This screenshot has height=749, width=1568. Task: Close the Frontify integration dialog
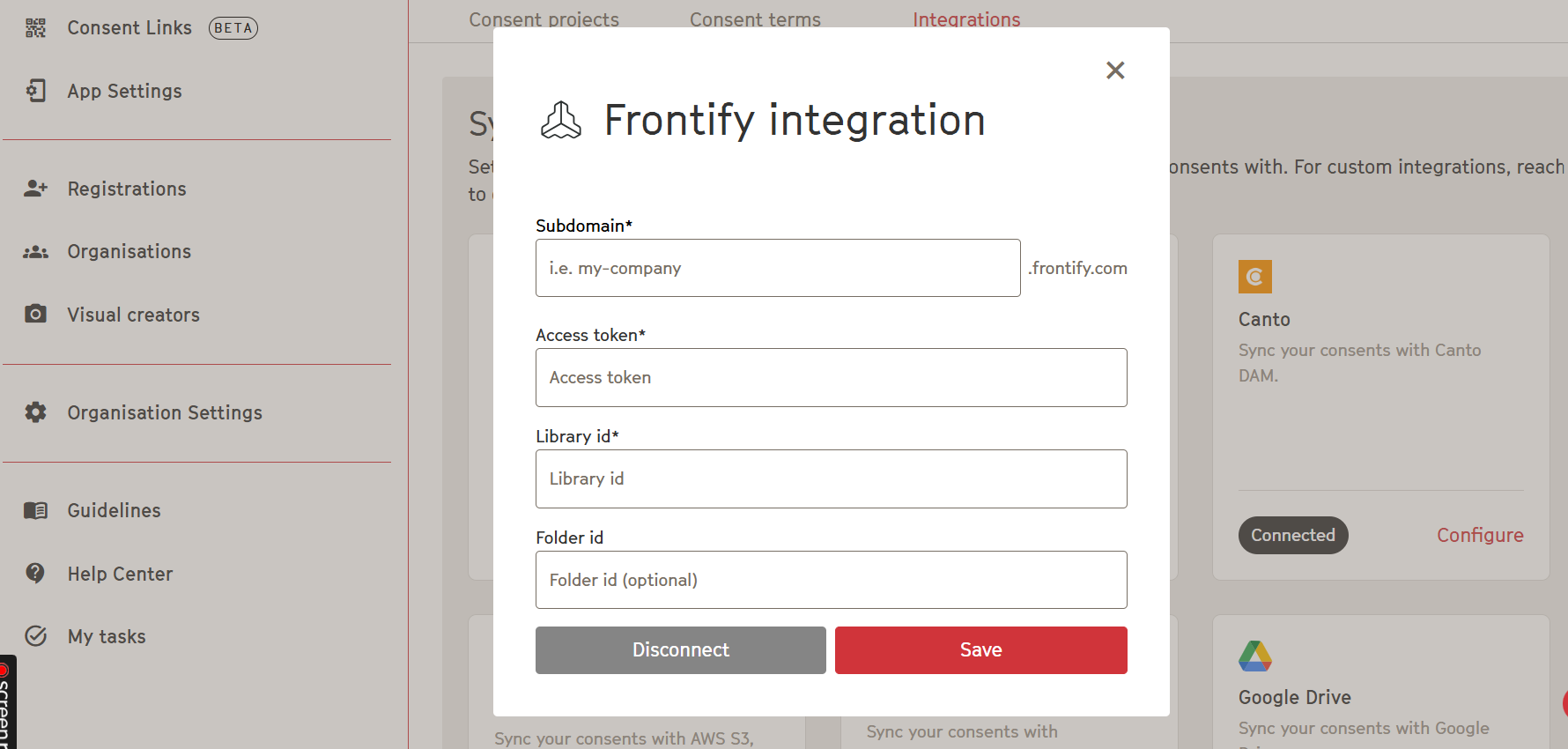pyautogui.click(x=1115, y=70)
